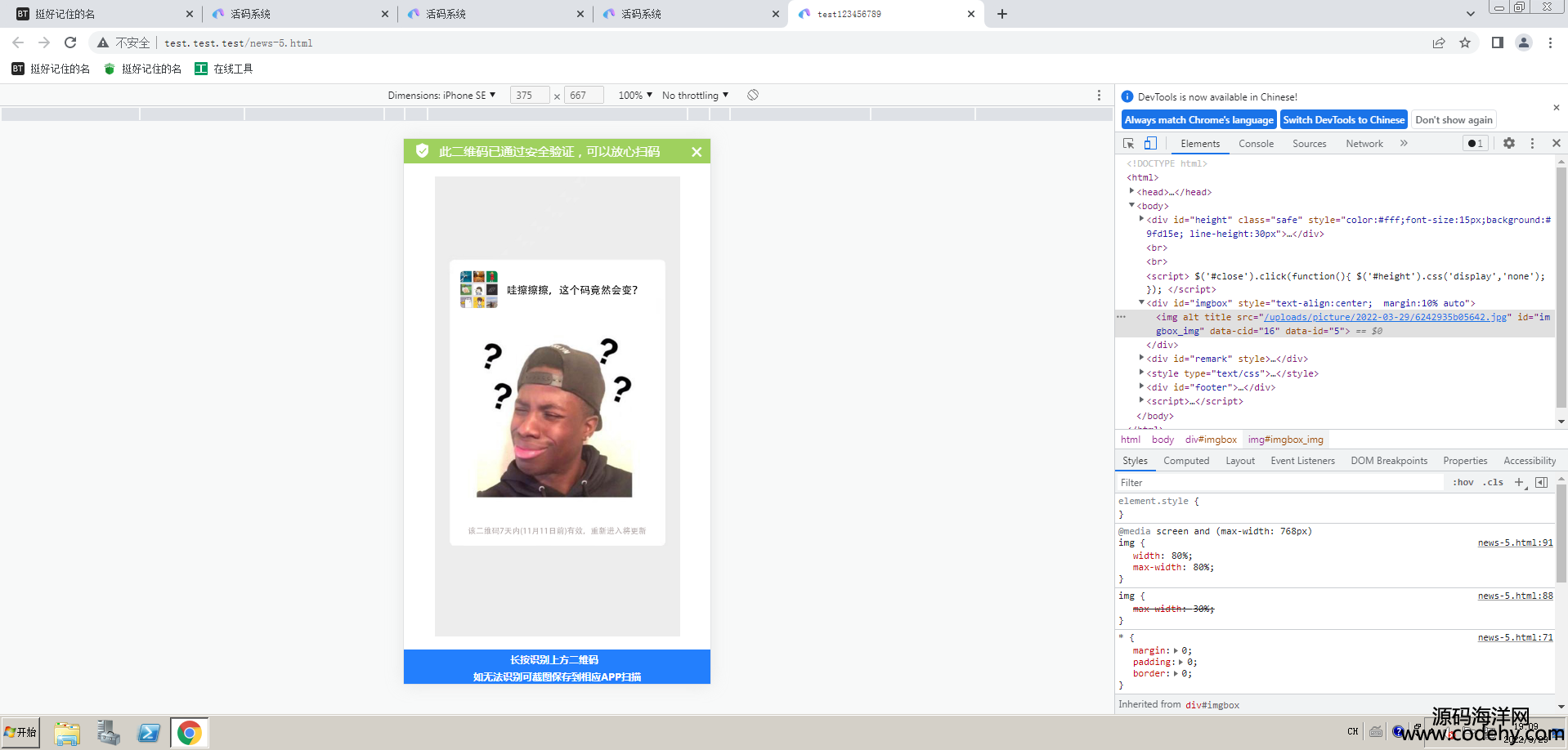Open DevTools customize kebab menu

[1532, 143]
